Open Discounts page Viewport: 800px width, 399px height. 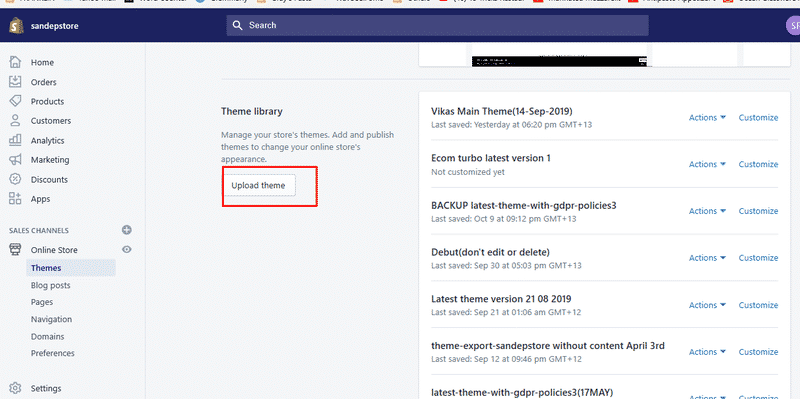tap(49, 180)
